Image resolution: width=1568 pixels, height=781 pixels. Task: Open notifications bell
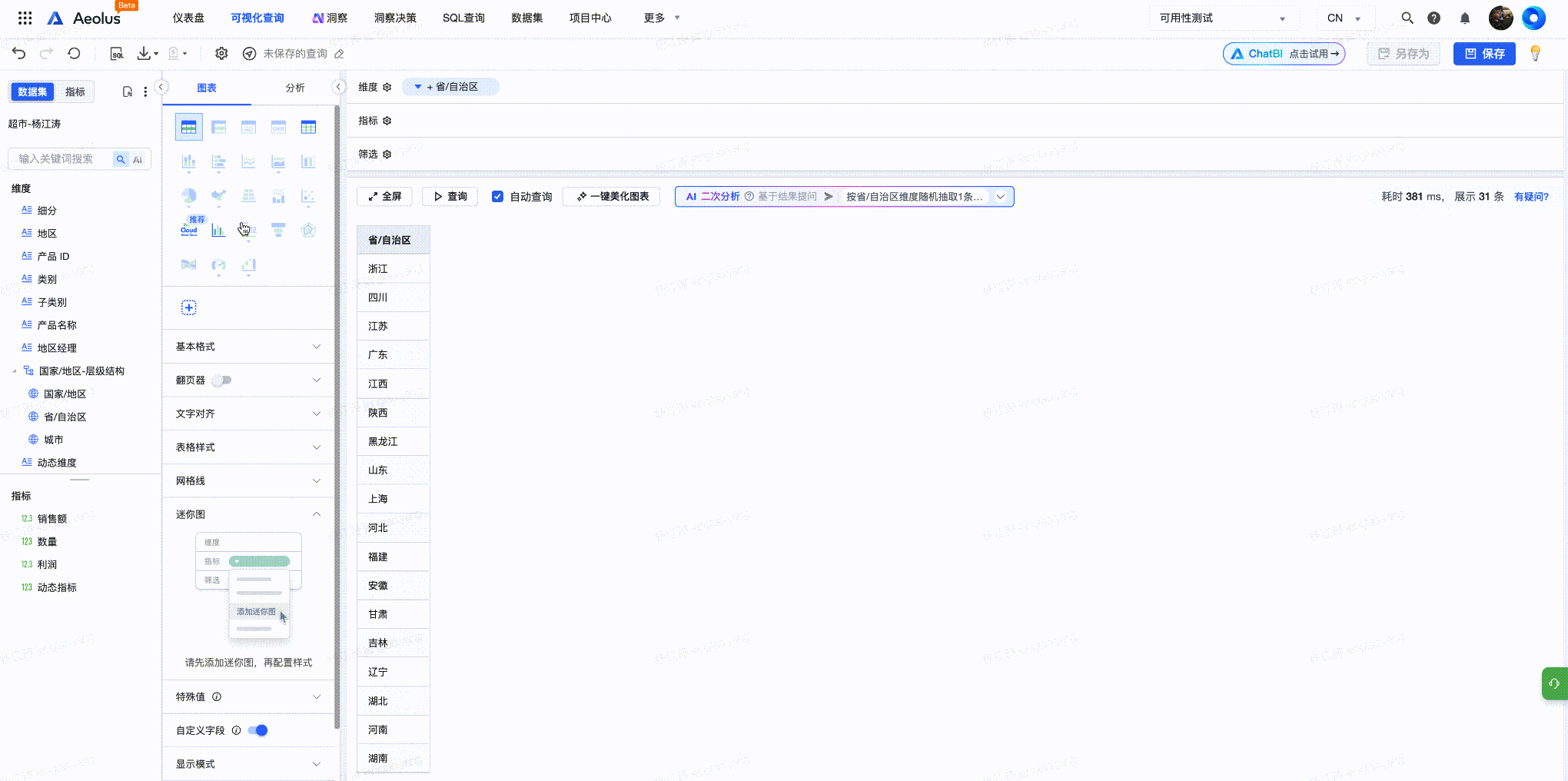pyautogui.click(x=1465, y=18)
